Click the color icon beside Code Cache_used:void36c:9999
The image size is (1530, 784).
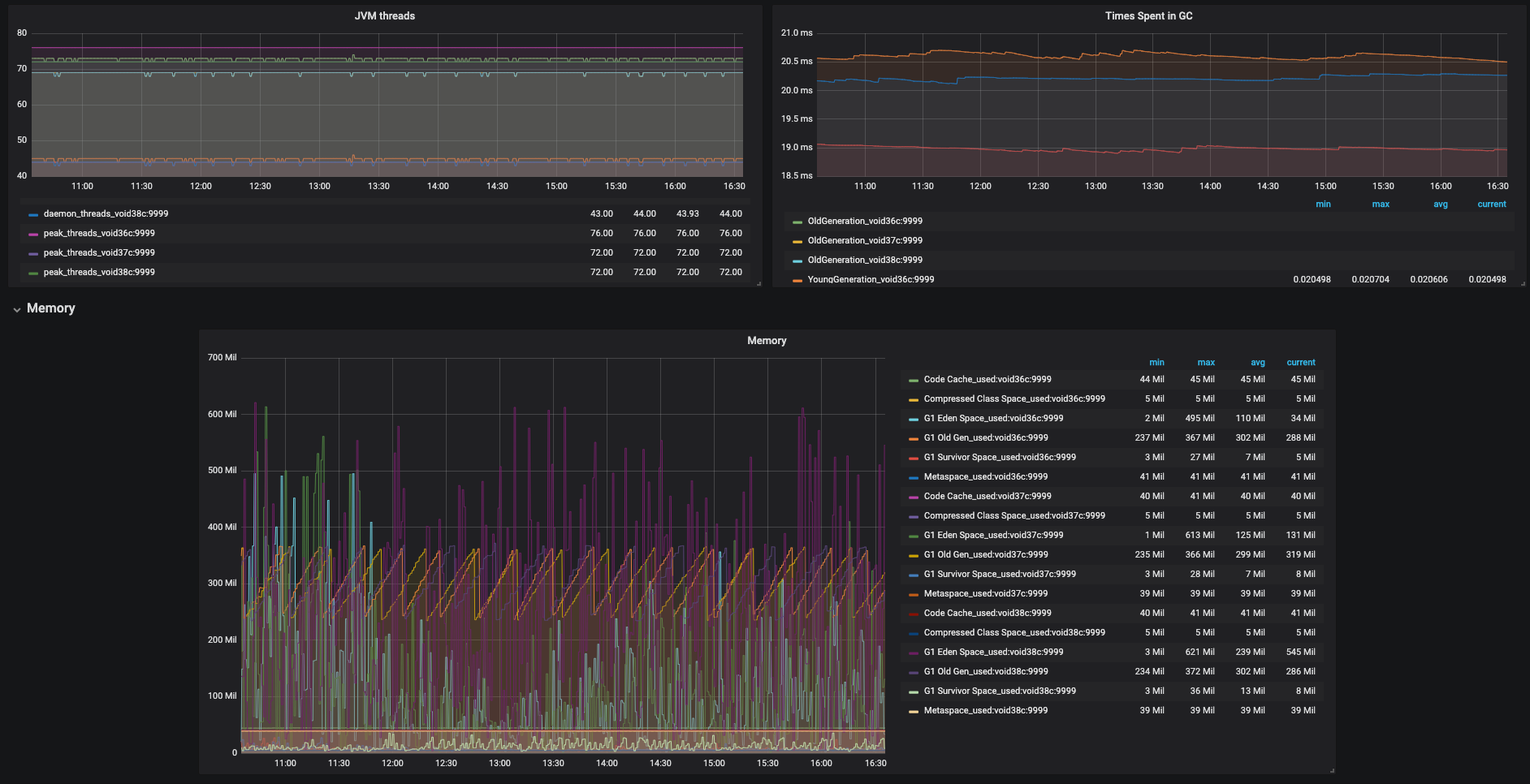915,379
